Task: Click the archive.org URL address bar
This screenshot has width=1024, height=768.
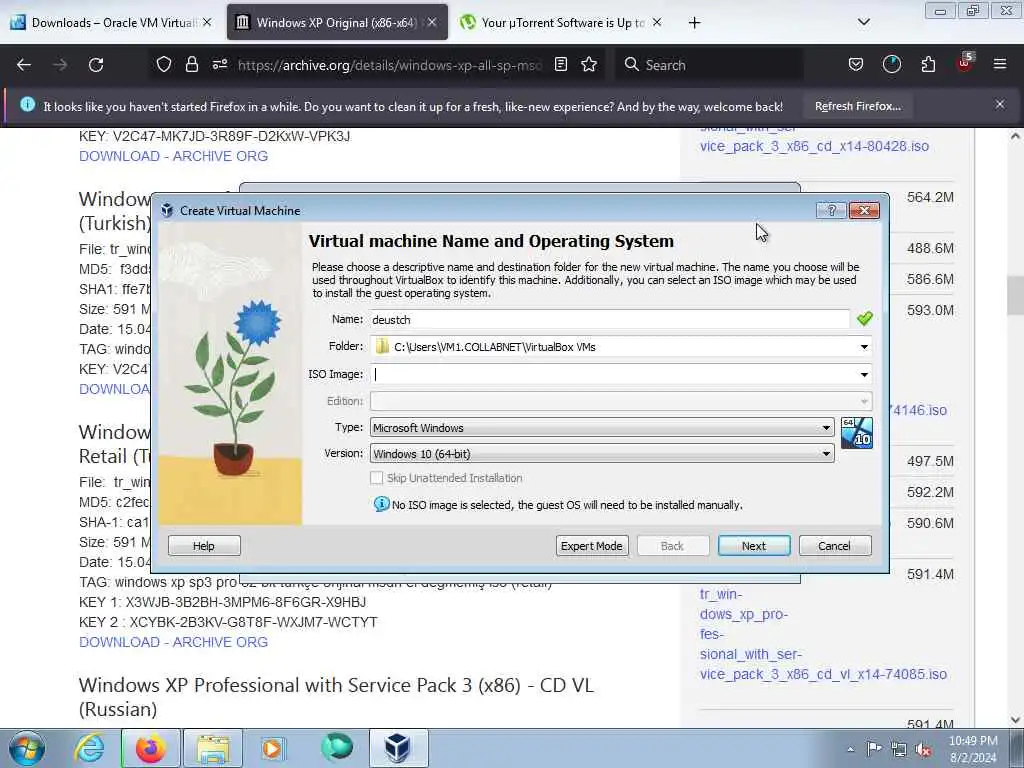Action: coord(391,65)
